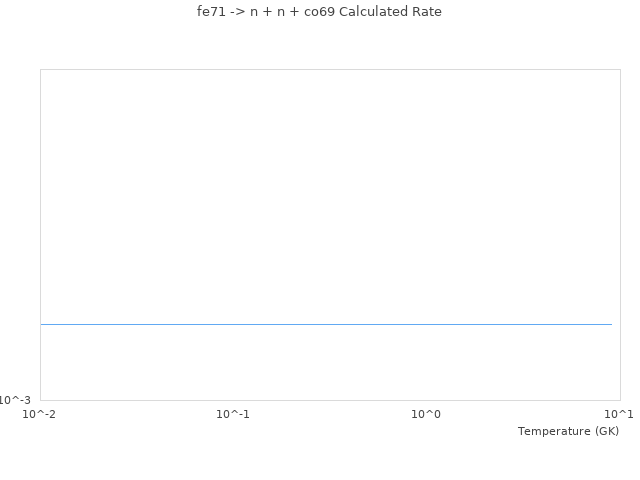Click the 10^-3 y-axis tick label
640x480 pixels.
pos(15,400)
